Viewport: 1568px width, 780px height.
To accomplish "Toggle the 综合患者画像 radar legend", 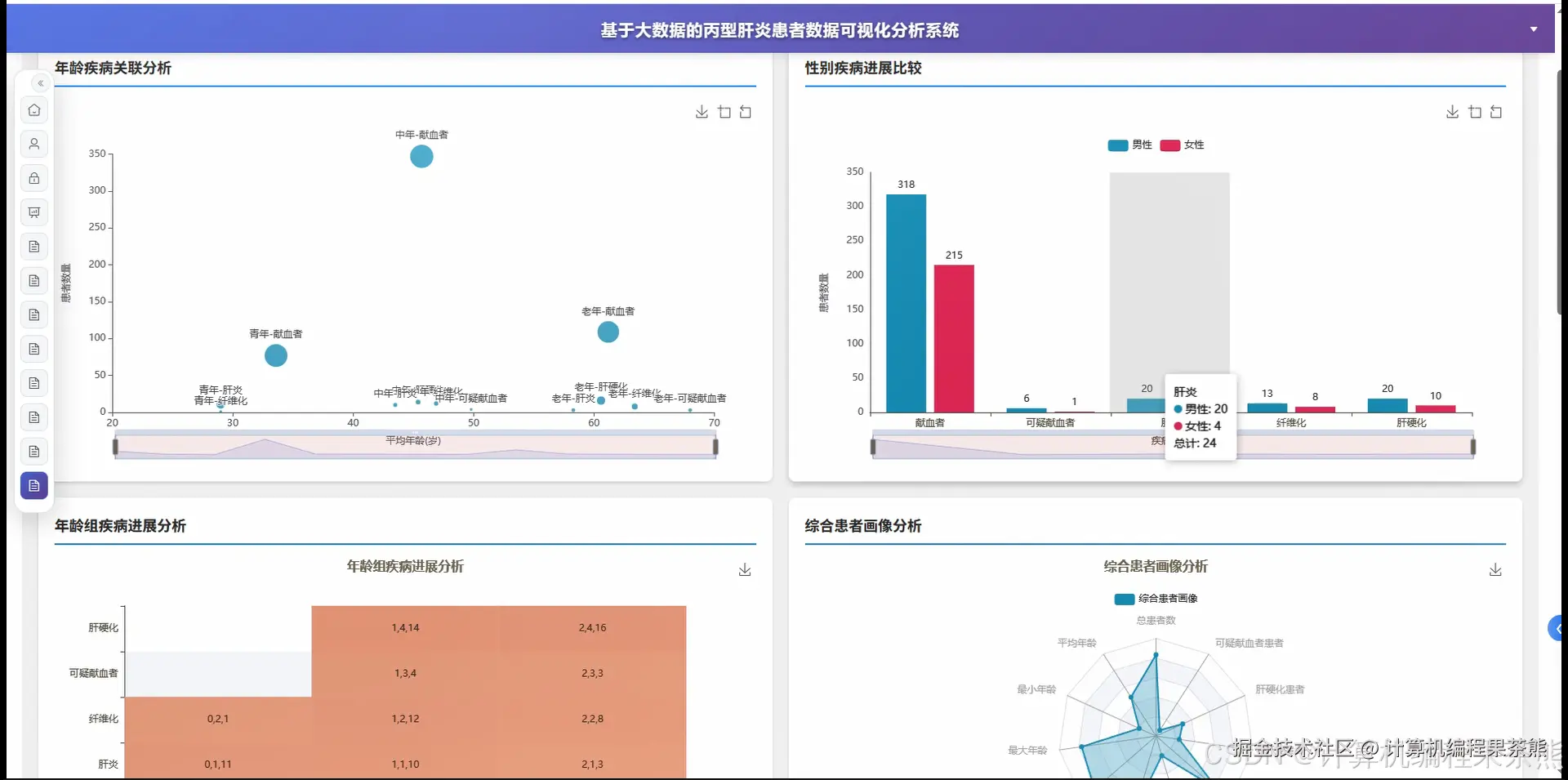I will click(x=1156, y=599).
